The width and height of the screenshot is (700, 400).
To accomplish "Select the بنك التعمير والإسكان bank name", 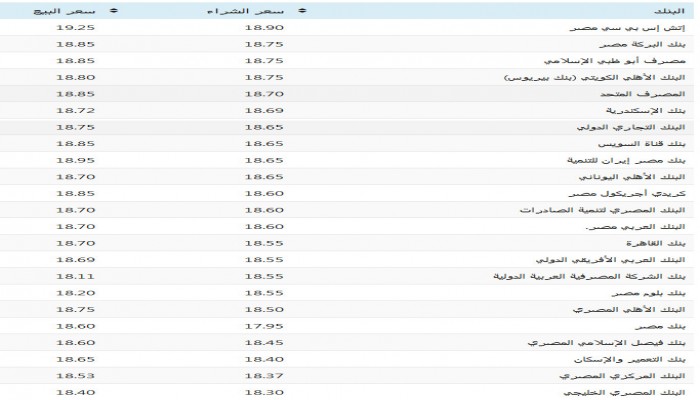I will tap(629, 359).
